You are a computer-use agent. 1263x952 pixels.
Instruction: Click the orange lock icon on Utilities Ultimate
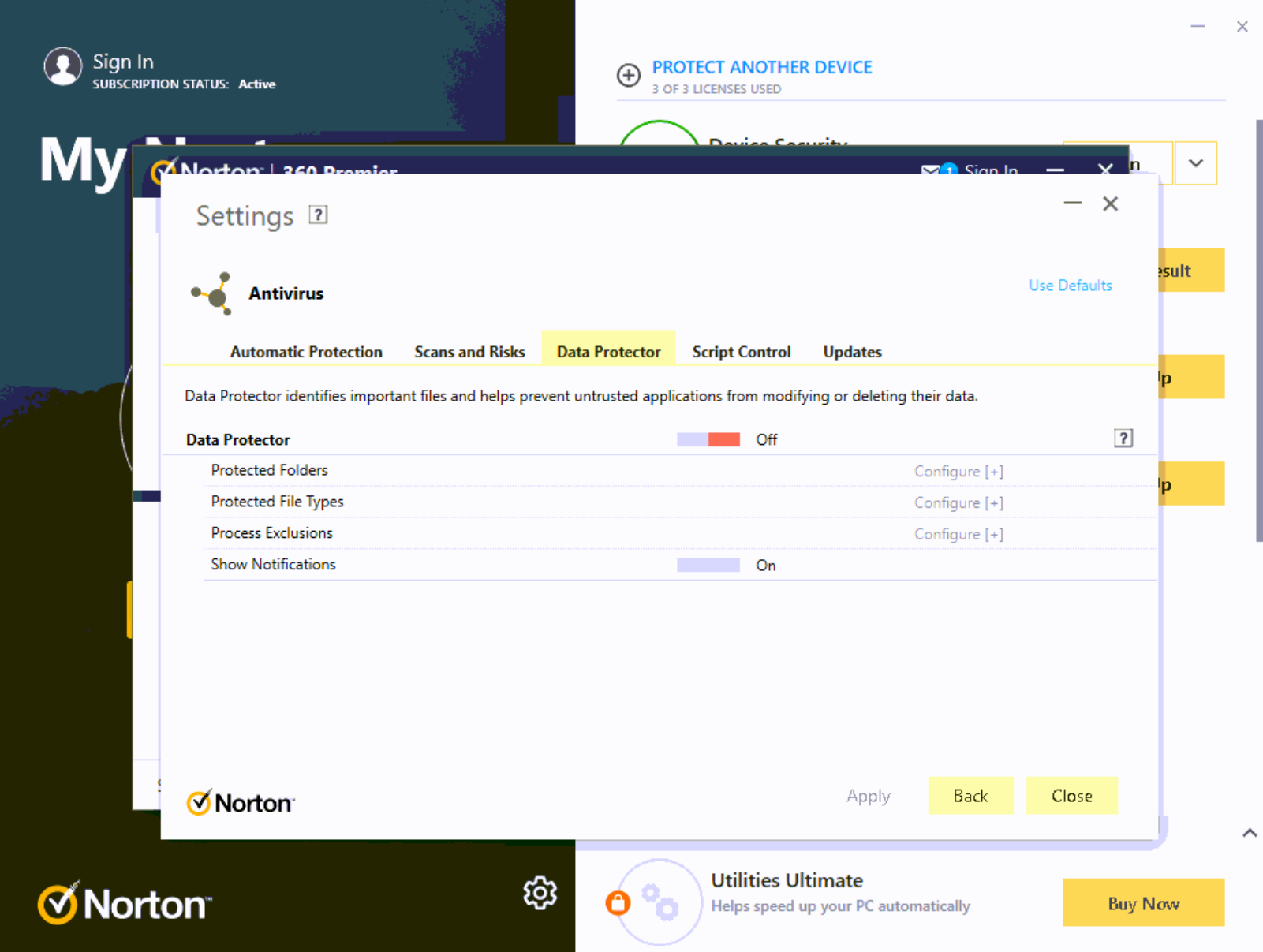tap(618, 902)
